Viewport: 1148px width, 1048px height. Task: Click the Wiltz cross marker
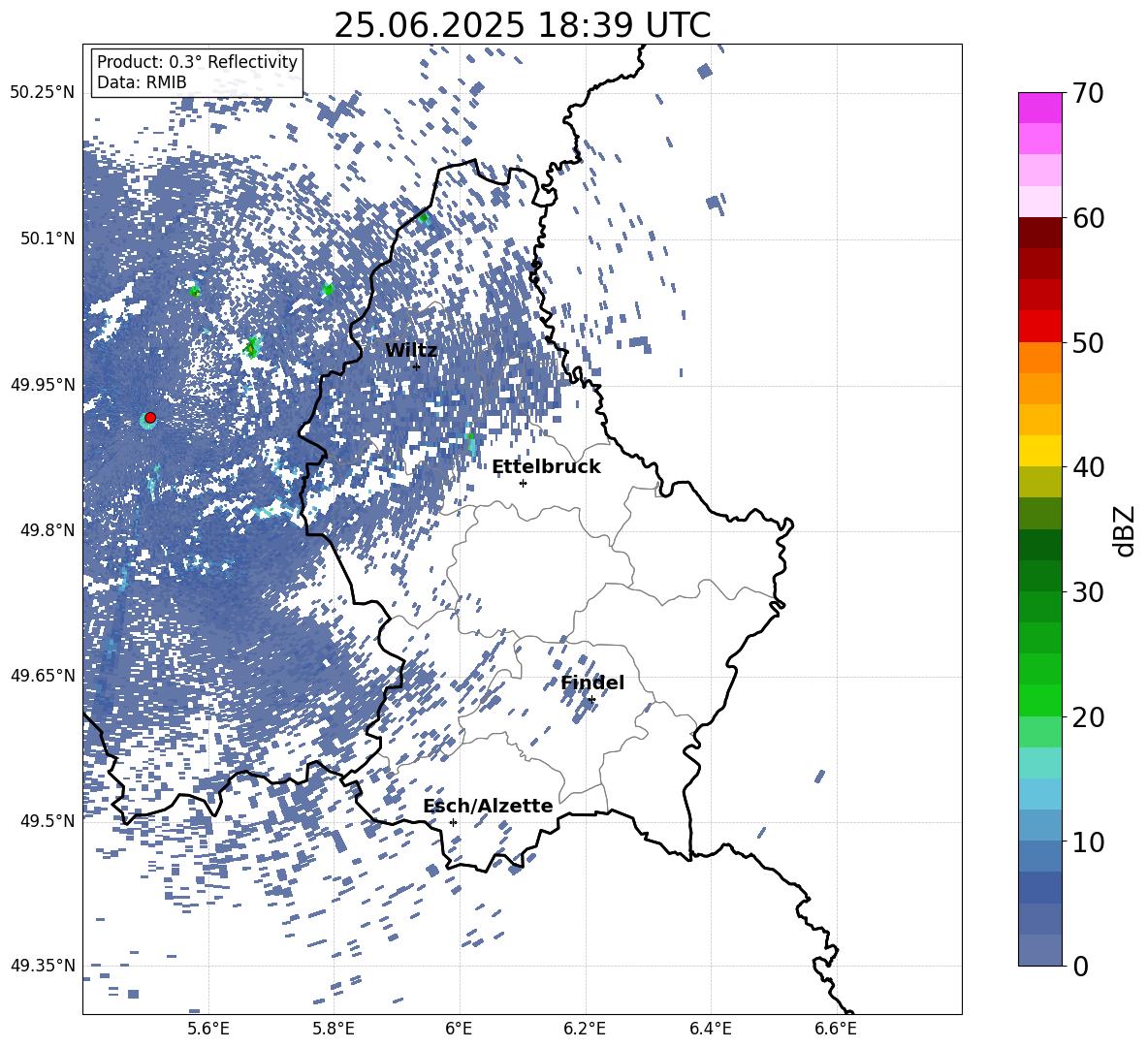[417, 366]
